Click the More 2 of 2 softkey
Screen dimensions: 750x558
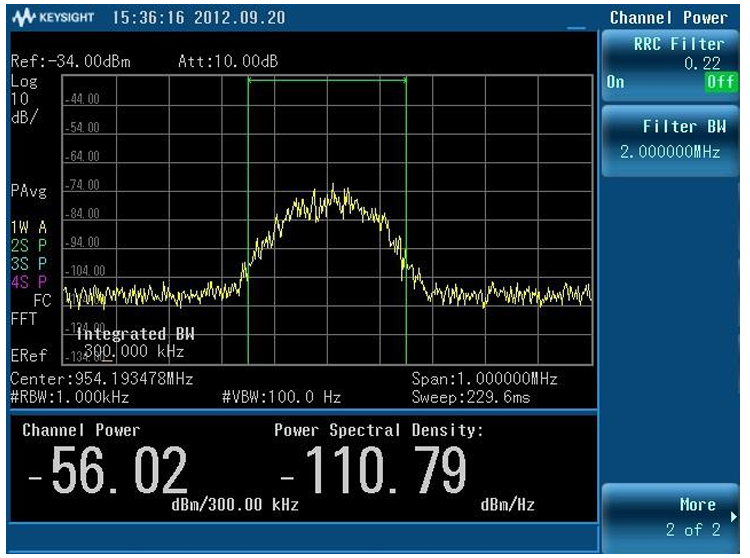click(671, 518)
